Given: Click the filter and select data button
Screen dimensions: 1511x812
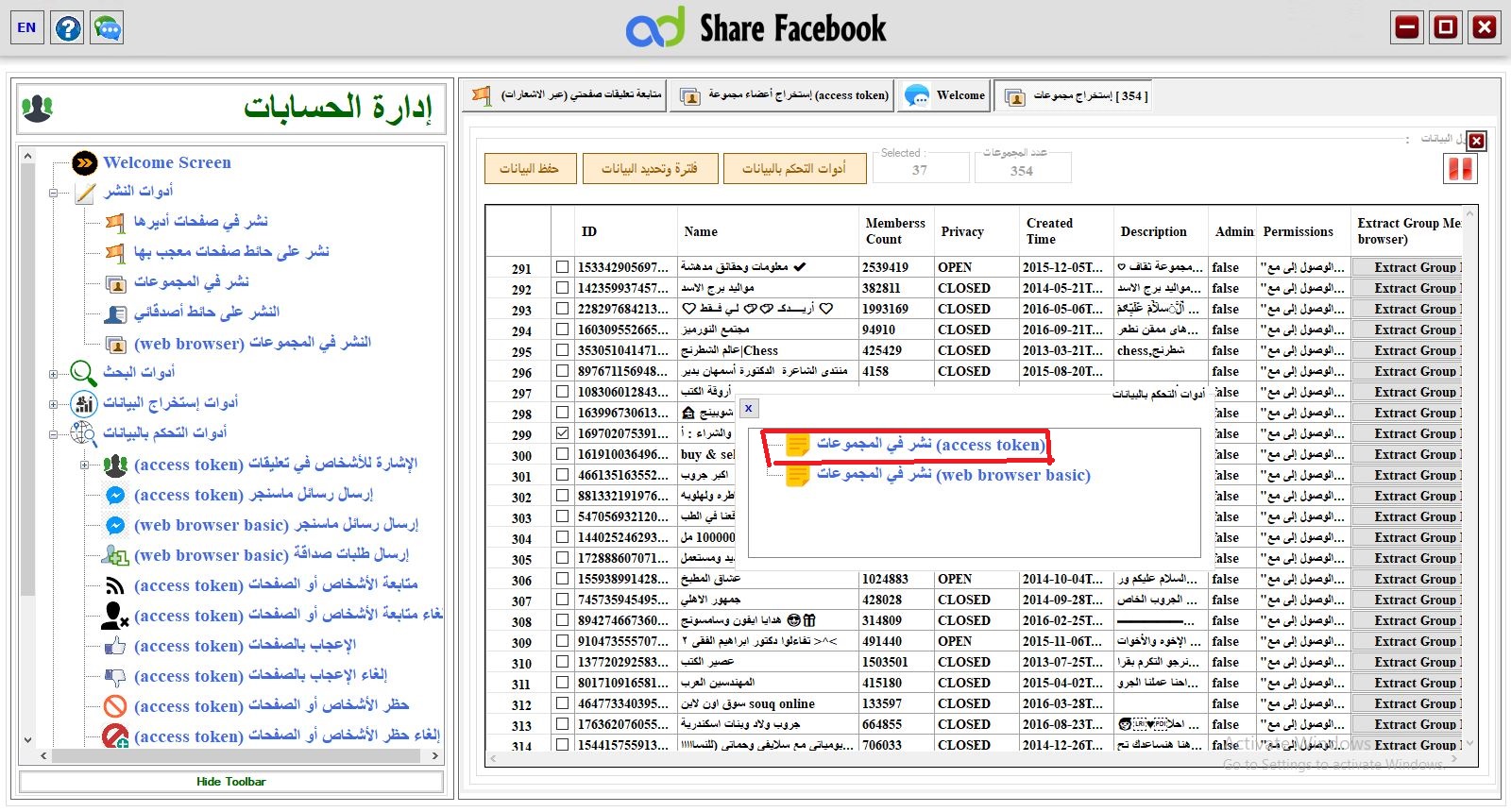Looking at the screenshot, I should (649, 168).
